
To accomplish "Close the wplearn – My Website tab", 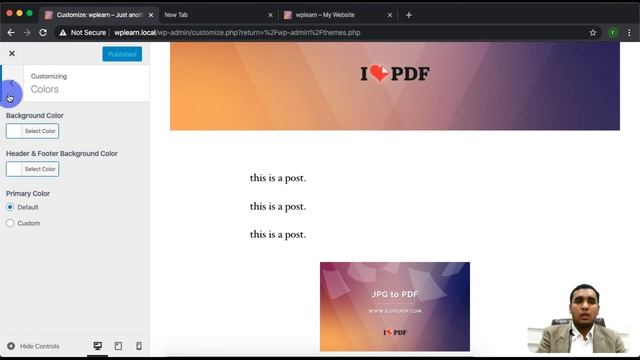I will (389, 15).
